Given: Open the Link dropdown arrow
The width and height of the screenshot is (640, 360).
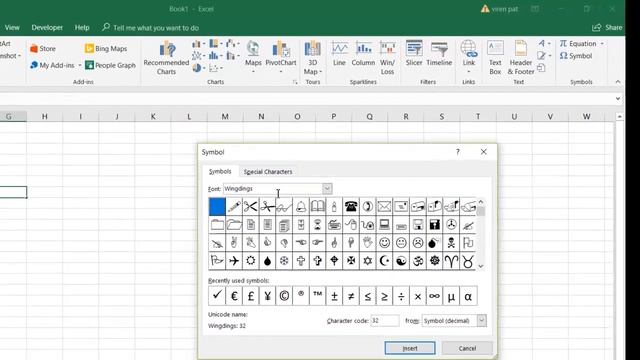Looking at the screenshot, I should point(469,72).
